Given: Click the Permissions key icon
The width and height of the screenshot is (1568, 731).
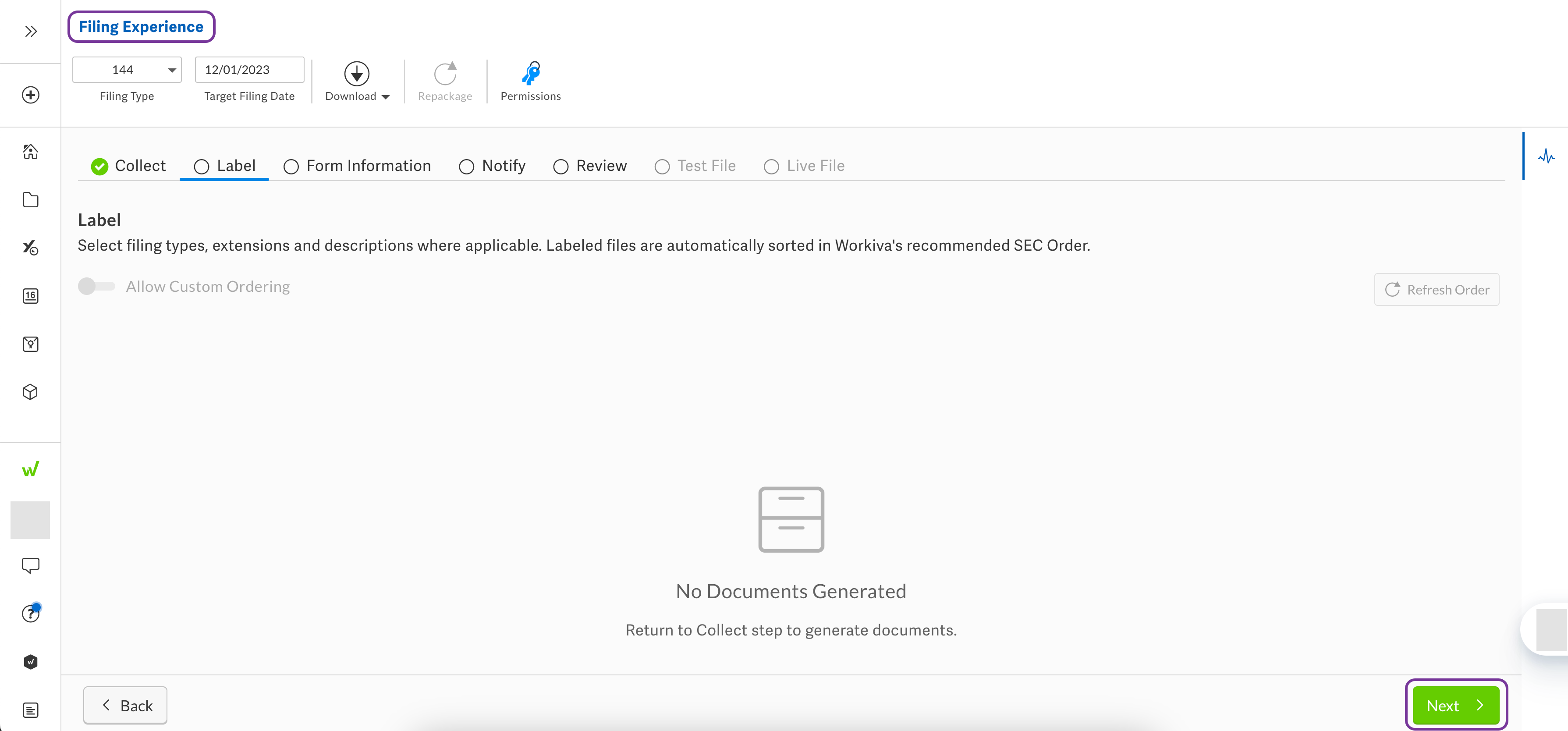Looking at the screenshot, I should pos(530,80).
